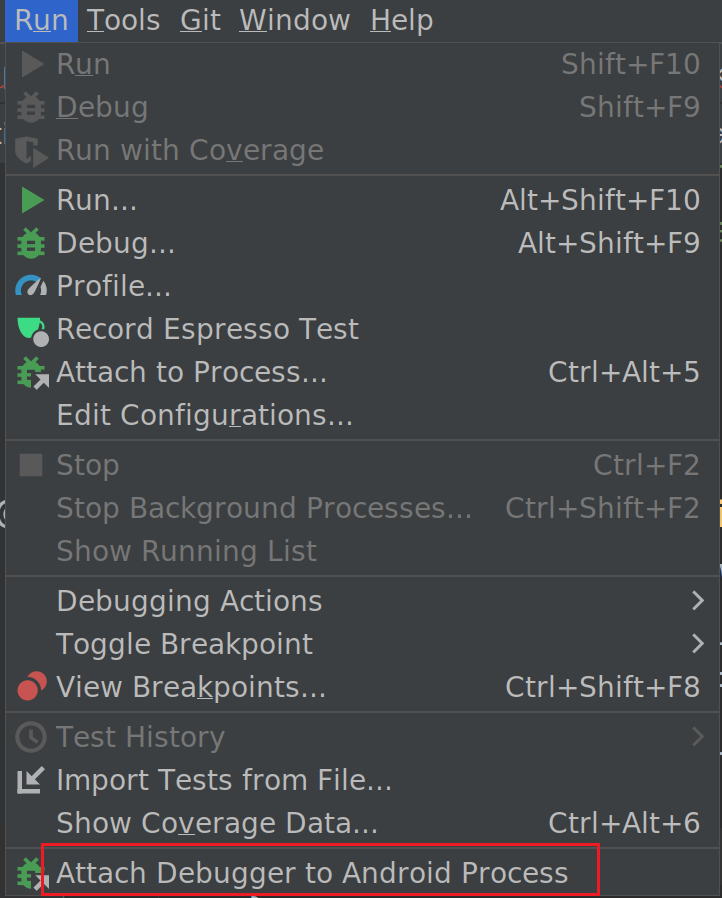
Task: Expand the Debugging Actions submenu arrow
Action: coord(698,601)
